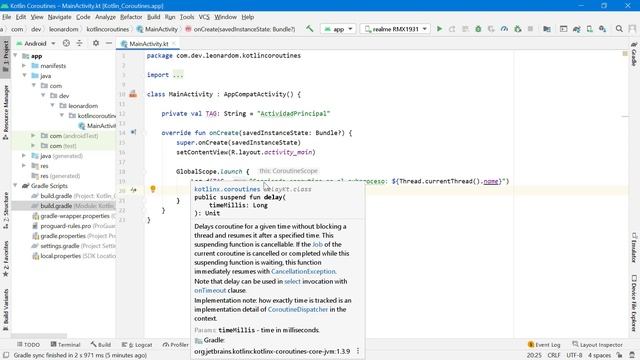
Task: Click the Run with Coverage icon
Action: pos(491,29)
